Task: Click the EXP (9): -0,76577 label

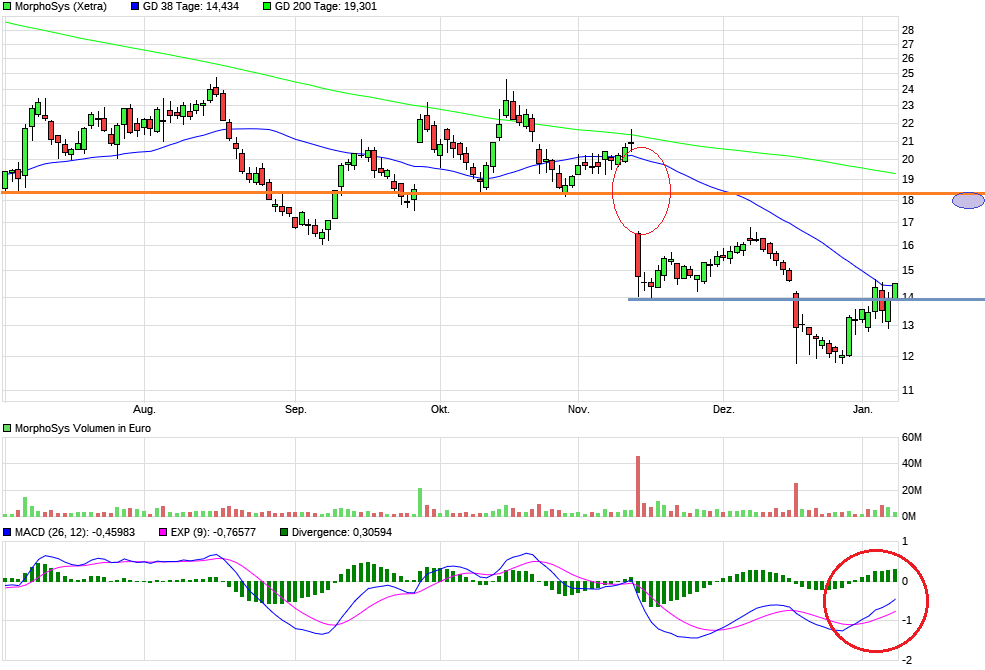Action: tap(213, 532)
